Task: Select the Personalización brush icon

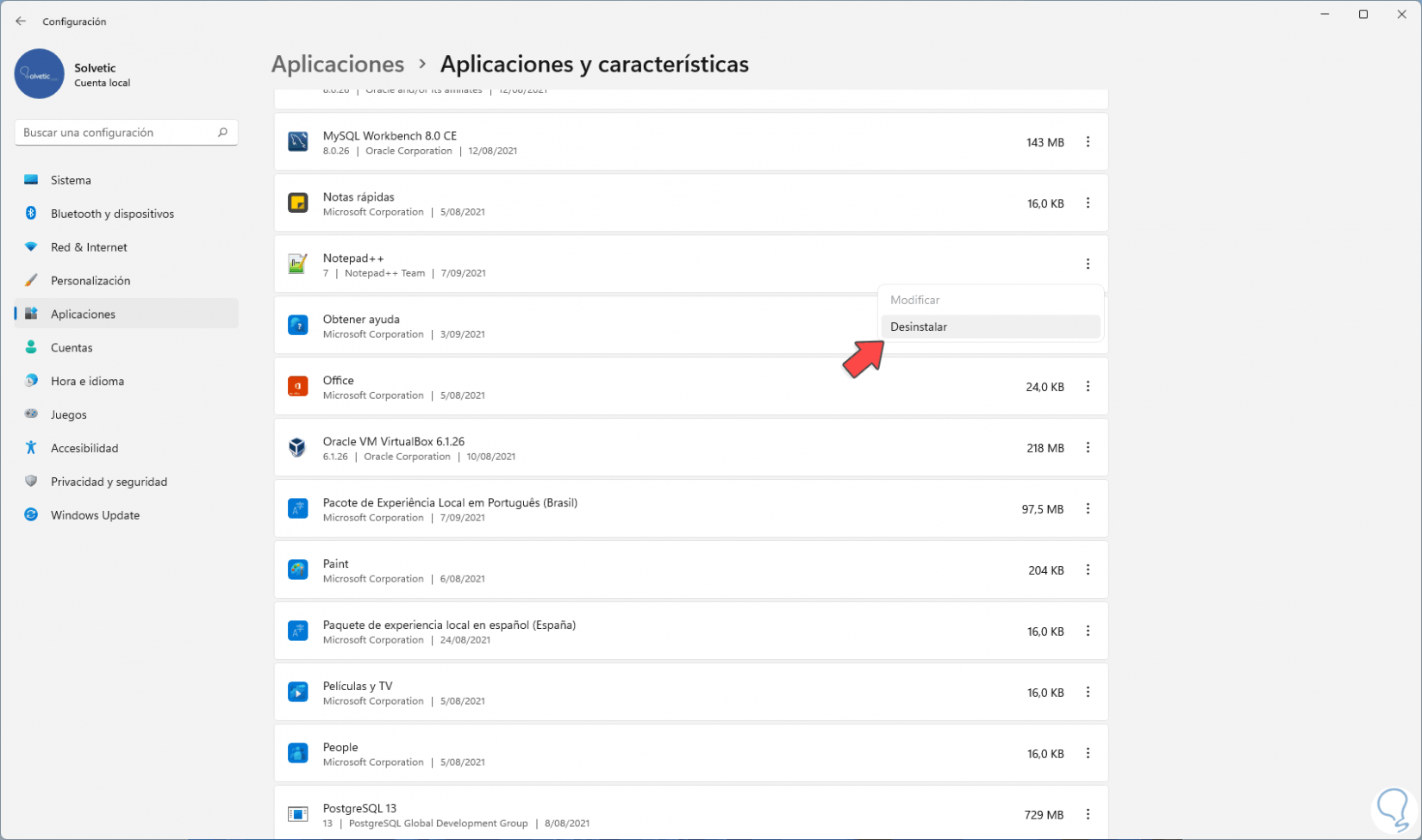Action: pos(31,281)
